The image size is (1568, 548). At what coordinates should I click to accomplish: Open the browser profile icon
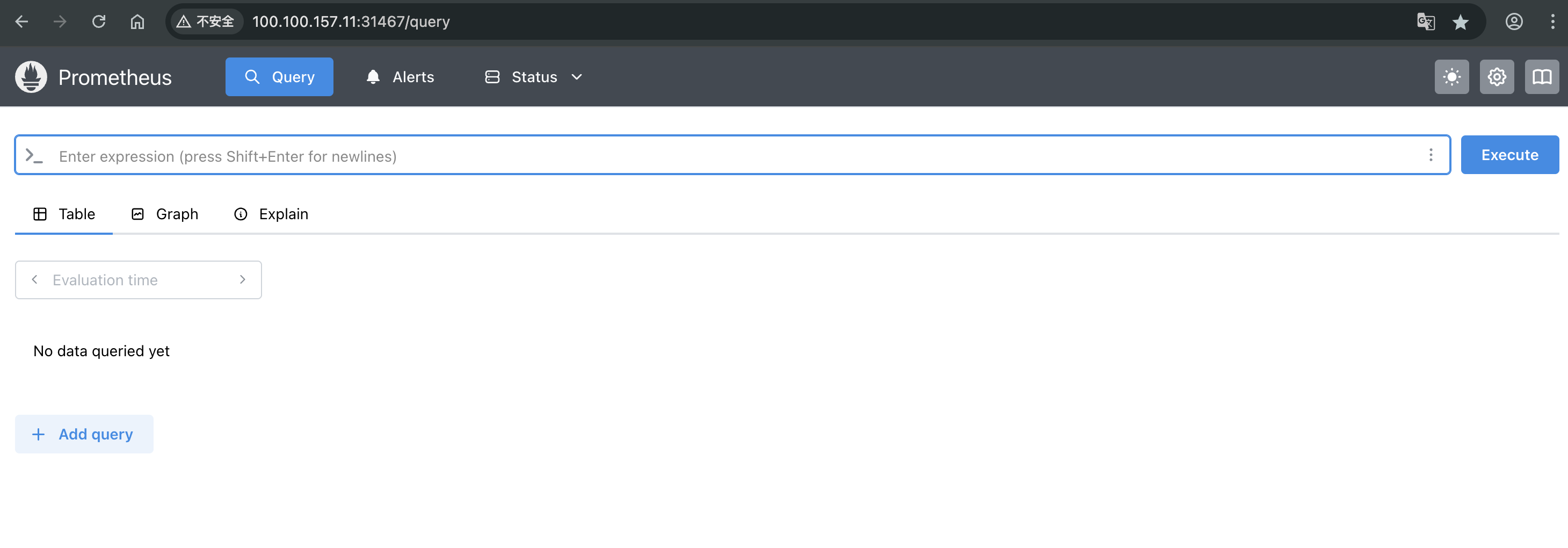coord(1514,22)
